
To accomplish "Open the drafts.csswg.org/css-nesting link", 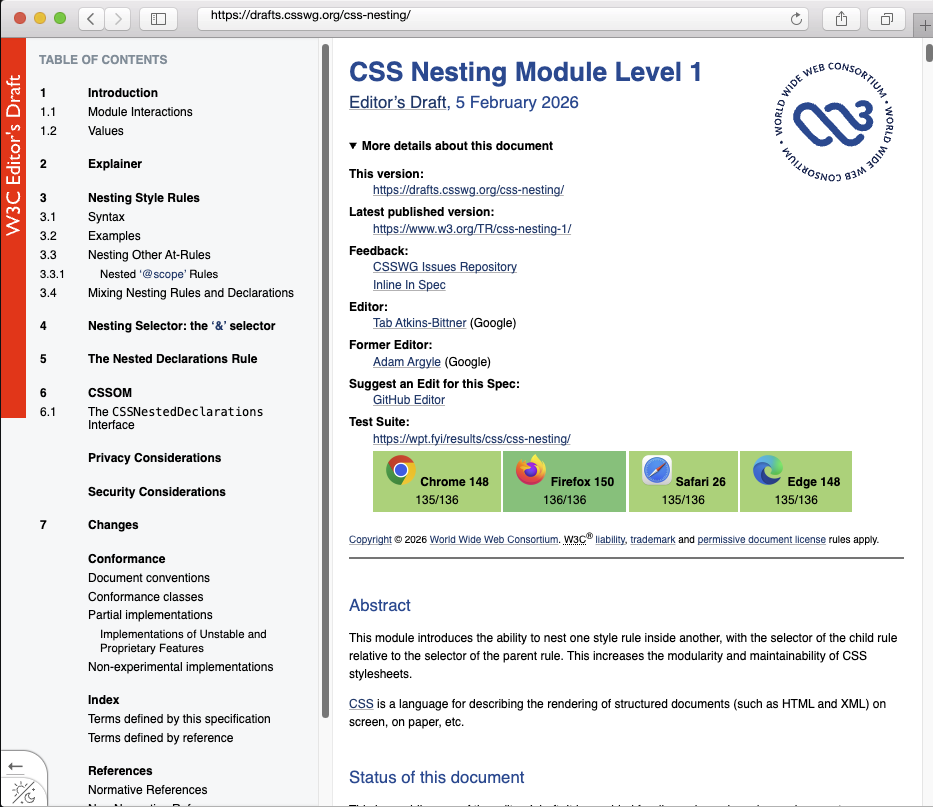I will coord(468,190).
